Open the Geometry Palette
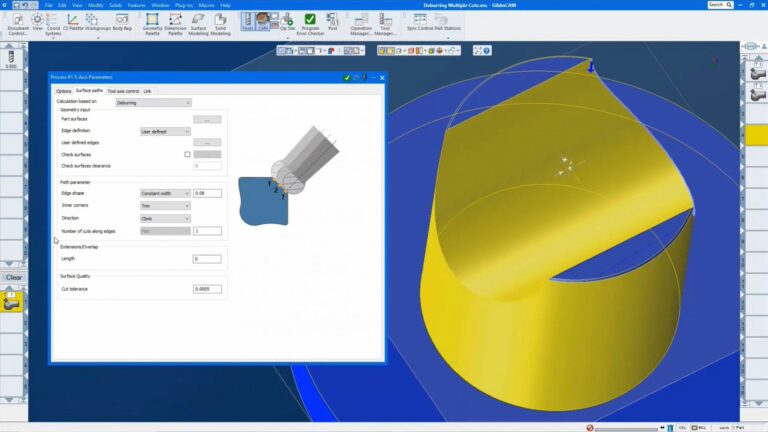 coord(152,24)
